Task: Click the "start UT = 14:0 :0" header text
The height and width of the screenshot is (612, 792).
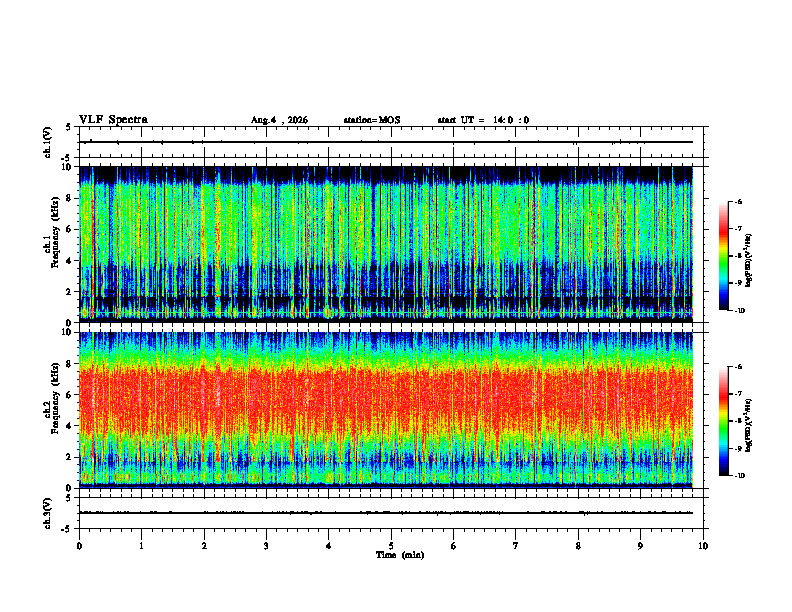Action: pyautogui.click(x=483, y=120)
